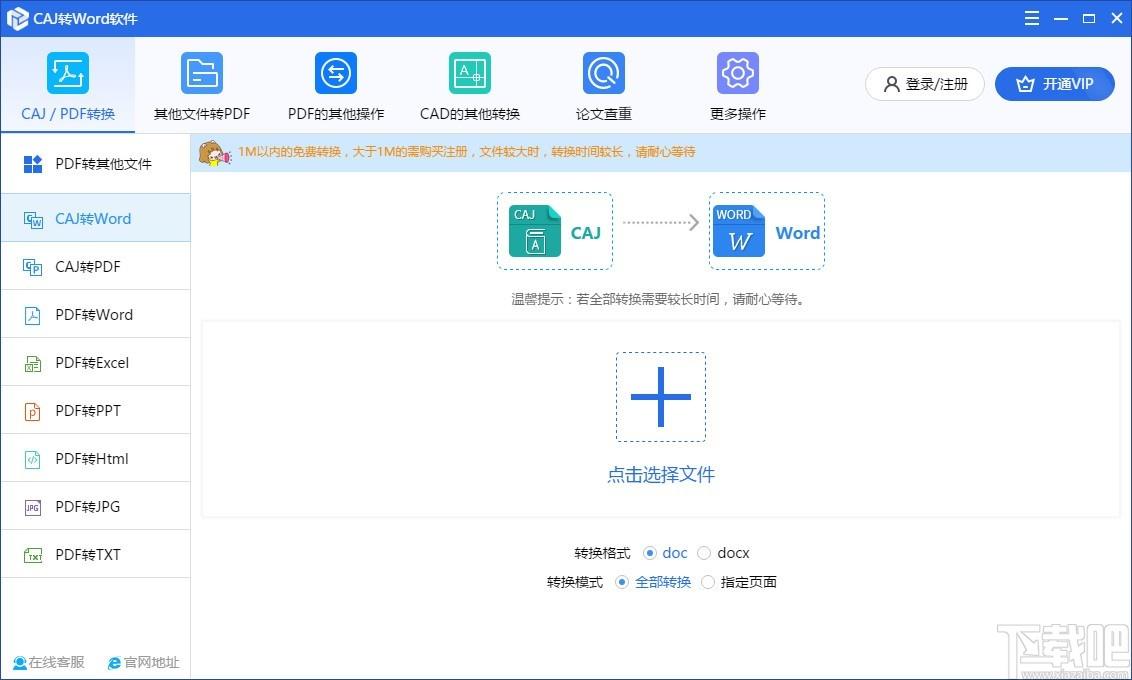Switch to 更多操作 tab label
Screen dimensions: 1132x680
(738, 114)
